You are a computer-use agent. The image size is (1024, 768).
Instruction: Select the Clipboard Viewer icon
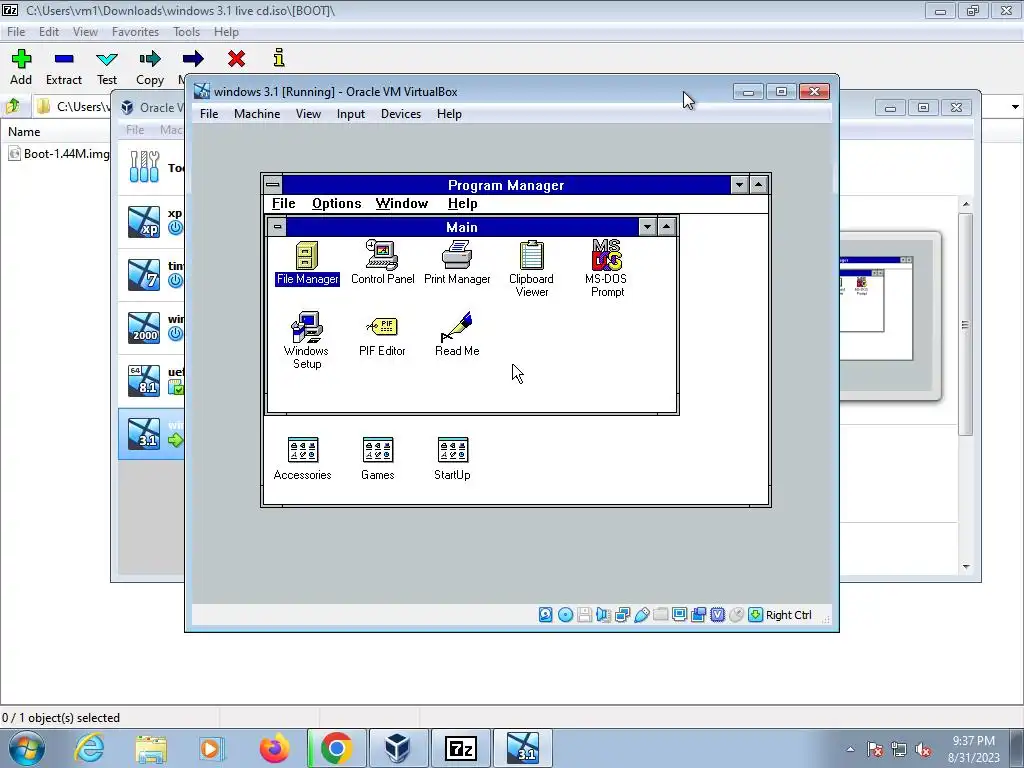[x=531, y=268]
